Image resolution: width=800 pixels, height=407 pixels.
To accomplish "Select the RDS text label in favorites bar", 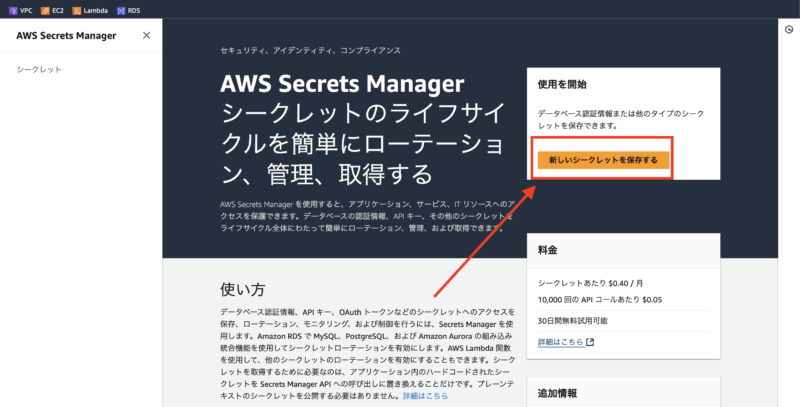I will click(134, 11).
